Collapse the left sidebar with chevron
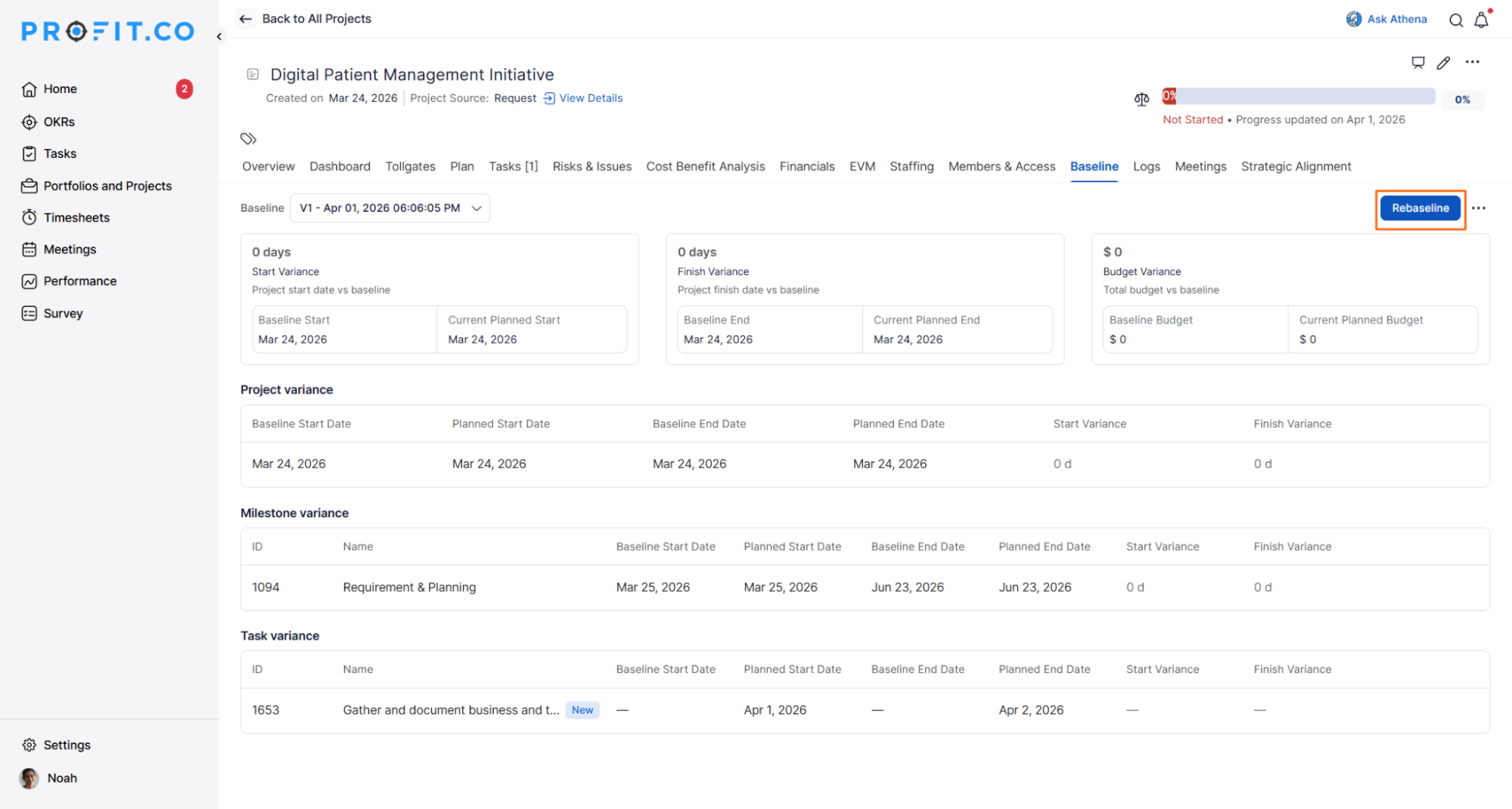The image size is (1512, 809). pos(219,36)
